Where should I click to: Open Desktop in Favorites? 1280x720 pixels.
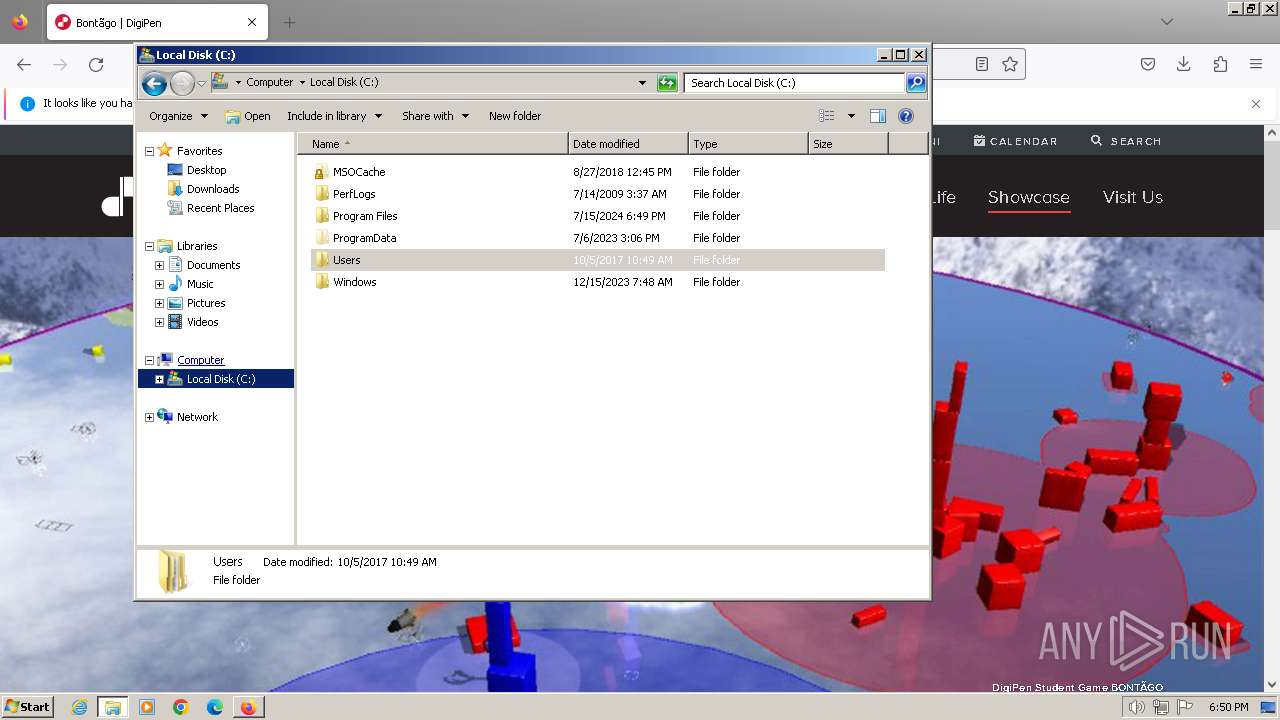[x=206, y=170]
